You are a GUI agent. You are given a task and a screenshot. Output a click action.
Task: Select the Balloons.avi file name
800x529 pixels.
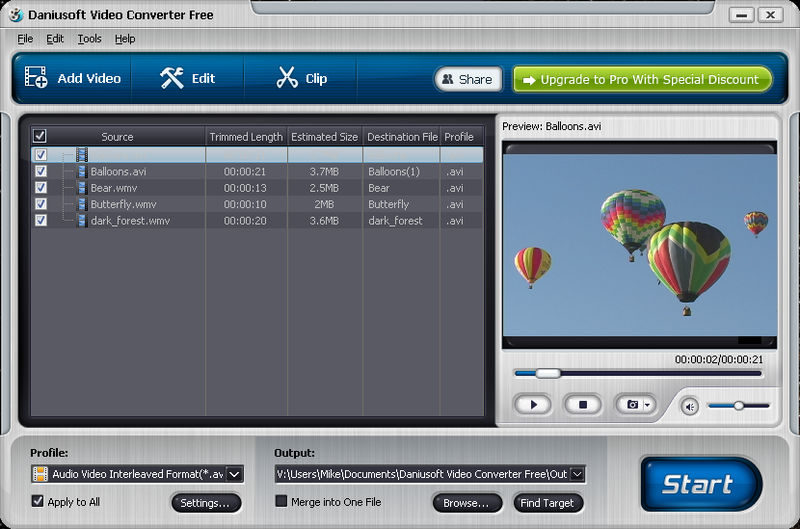118,171
